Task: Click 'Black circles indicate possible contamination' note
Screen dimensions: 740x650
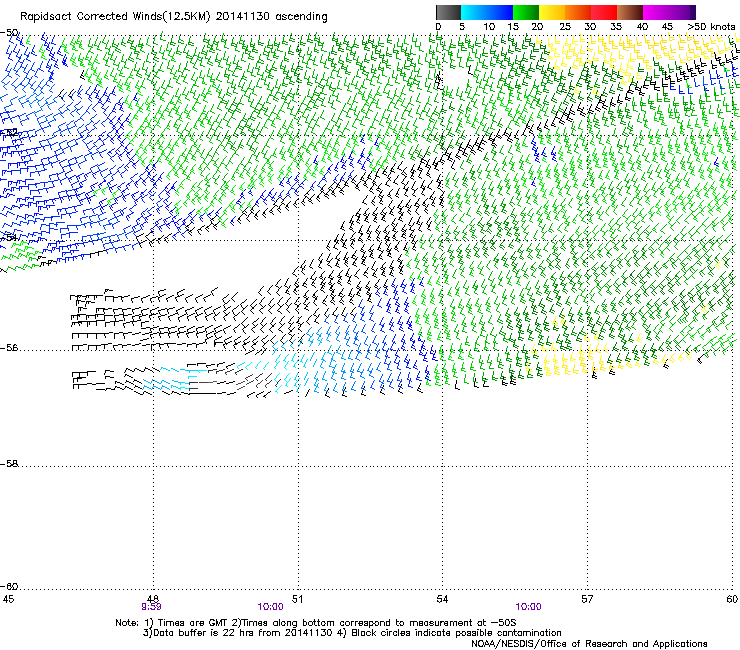Action: point(456,633)
